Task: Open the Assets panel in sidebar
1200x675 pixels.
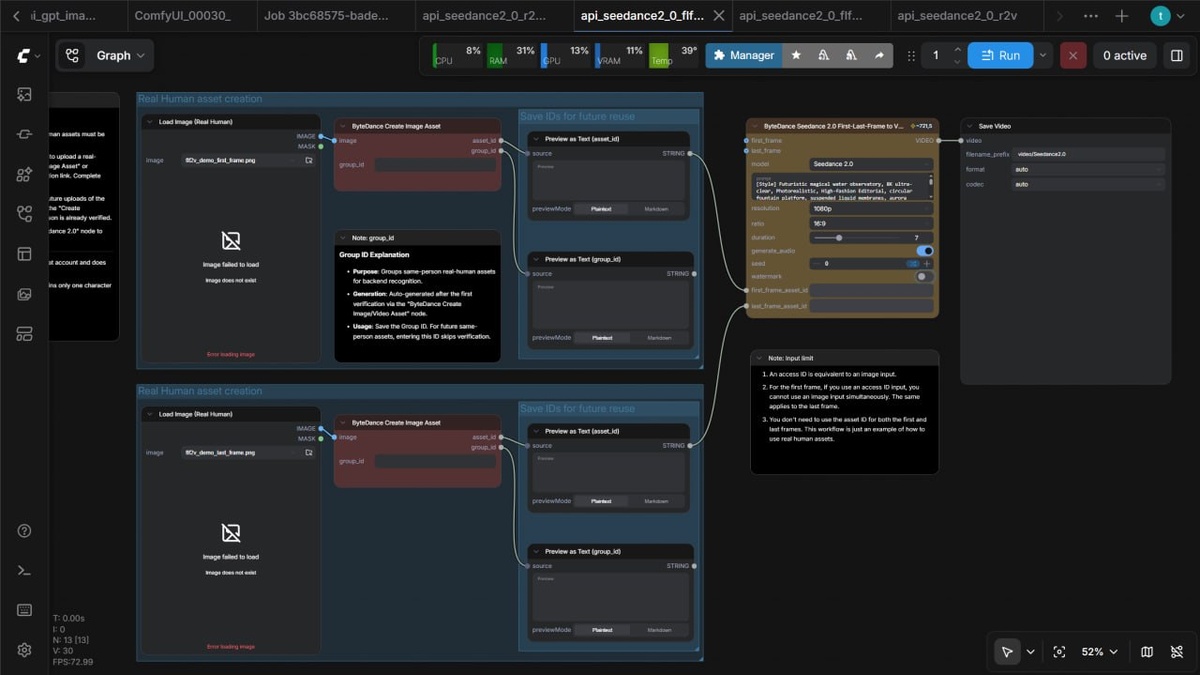Action: [x=25, y=94]
